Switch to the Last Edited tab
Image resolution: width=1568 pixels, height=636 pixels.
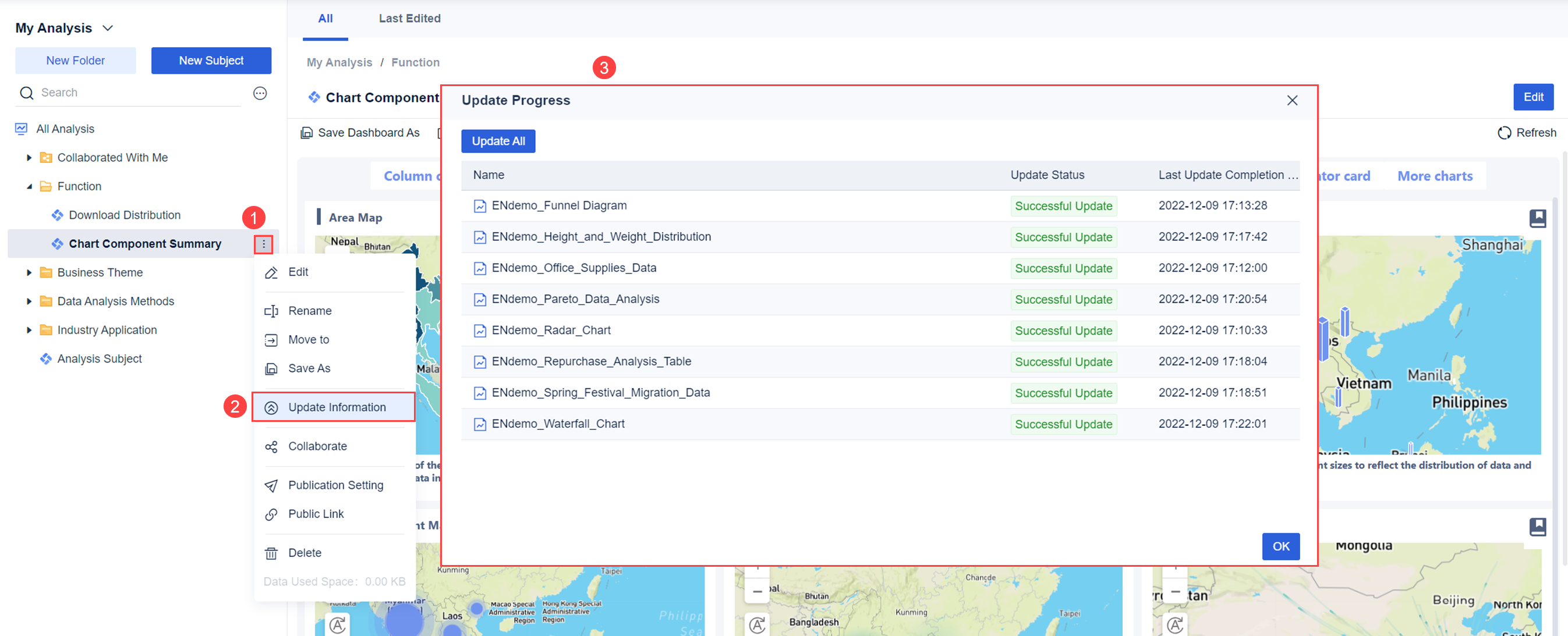(x=410, y=18)
